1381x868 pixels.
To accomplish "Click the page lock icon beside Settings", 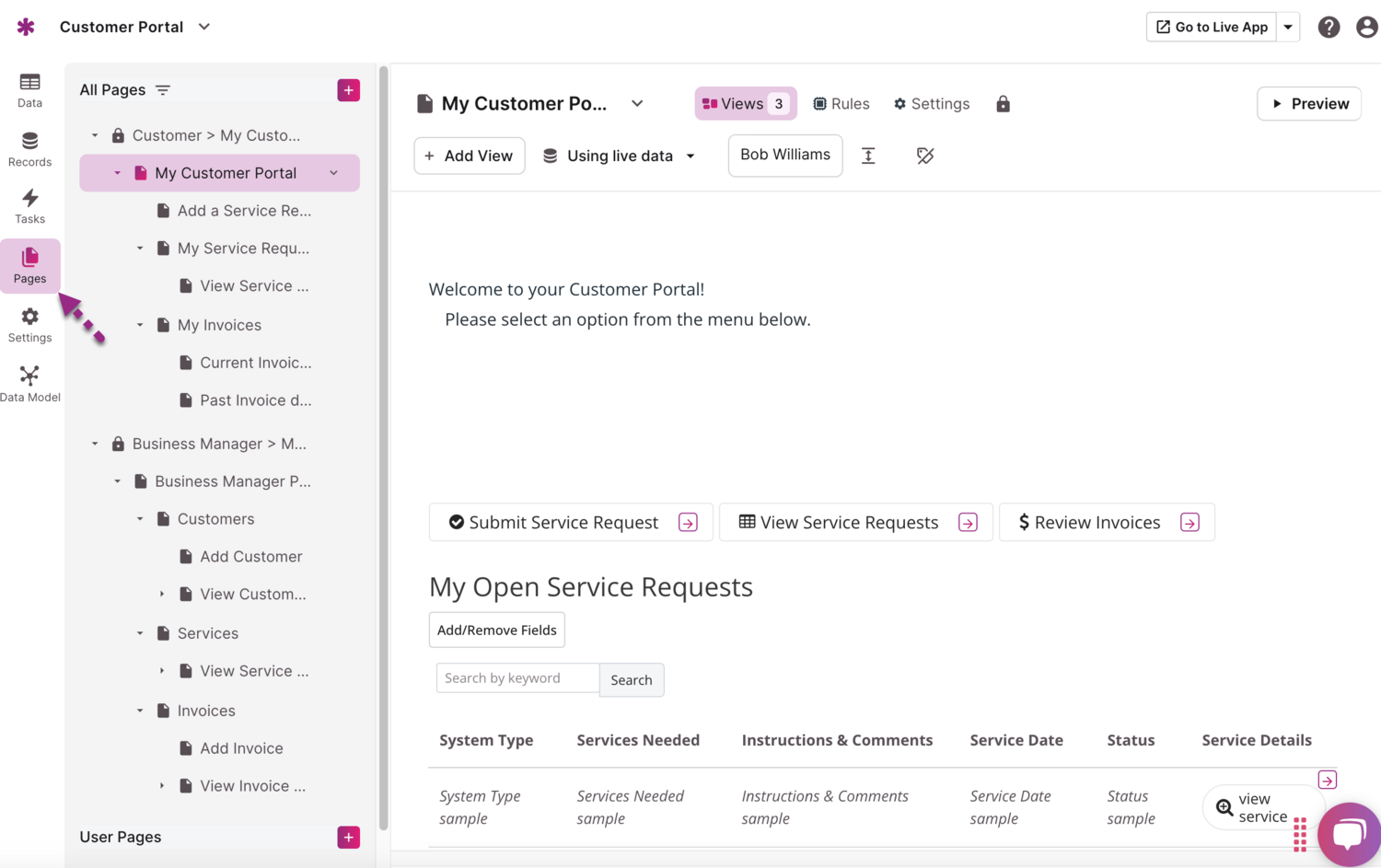I will pyautogui.click(x=1003, y=104).
